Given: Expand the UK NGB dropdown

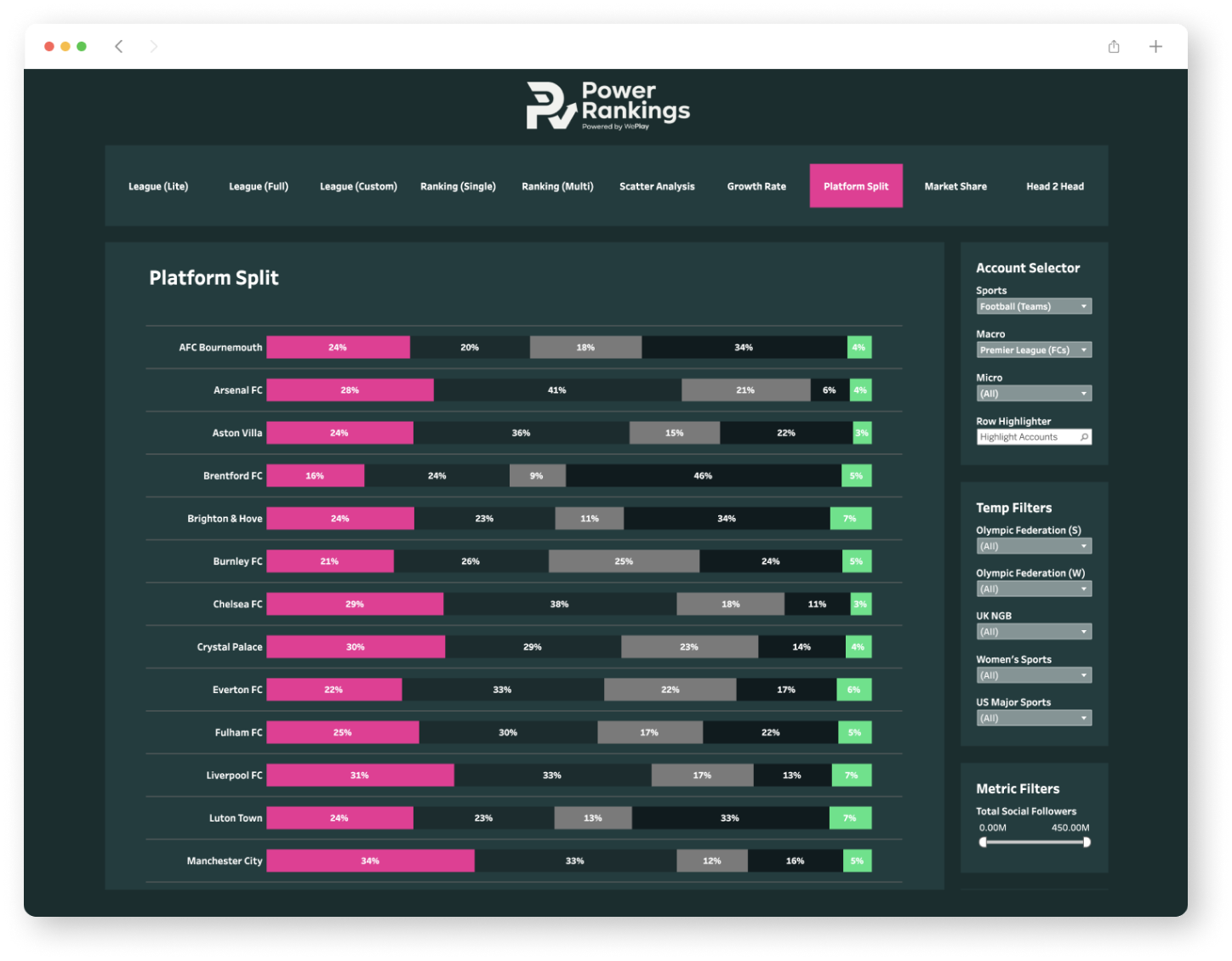Looking at the screenshot, I should click(x=1034, y=632).
